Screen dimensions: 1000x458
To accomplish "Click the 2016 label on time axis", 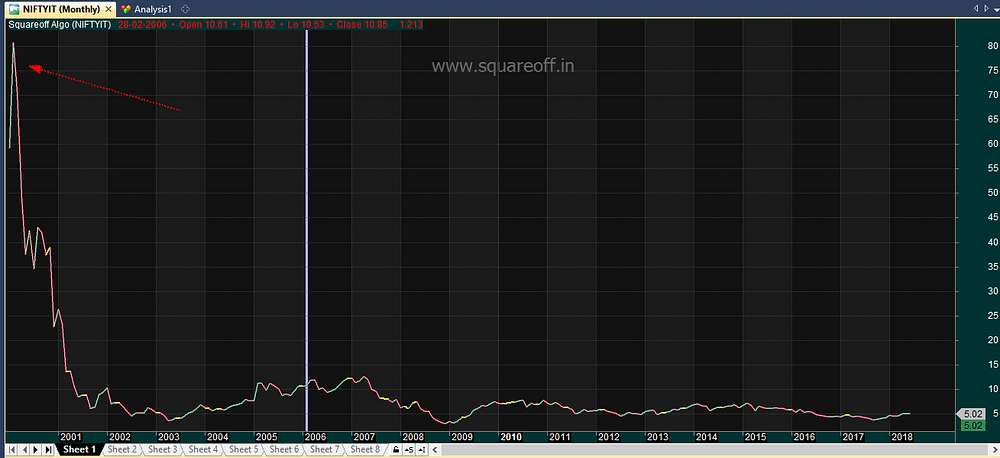I will coord(804,437).
